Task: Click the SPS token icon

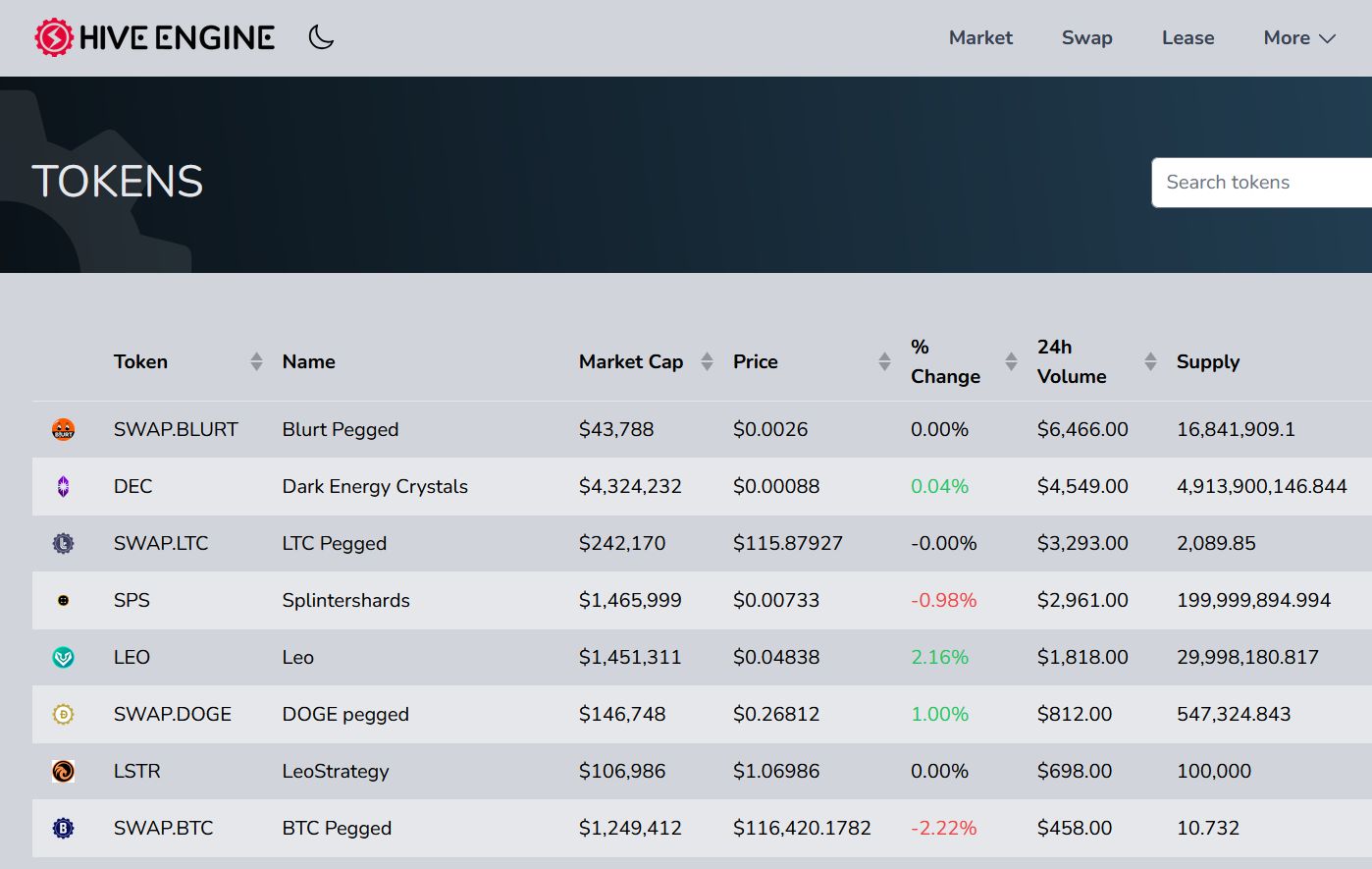Action: click(63, 600)
